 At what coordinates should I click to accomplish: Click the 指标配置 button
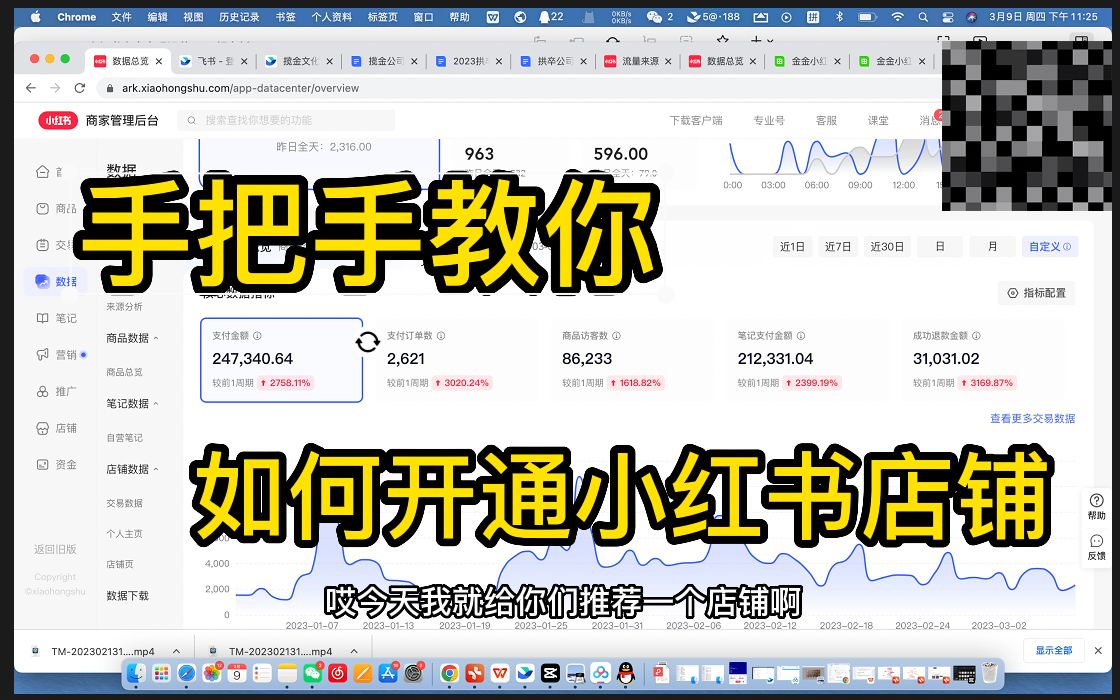pos(1036,293)
